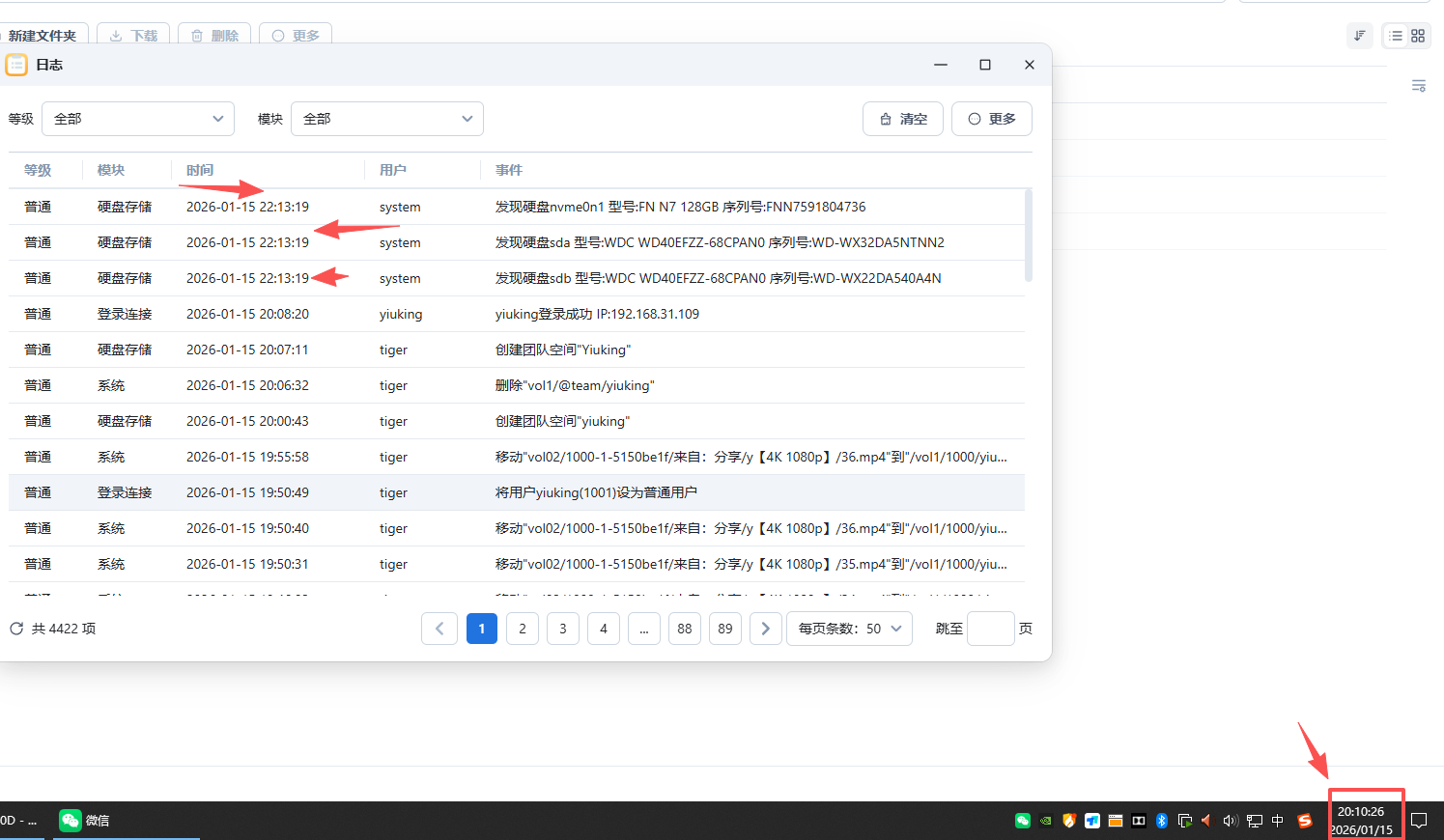Viewport: 1444px width, 840px height.
Task: Click the 更多 button in log window
Action: click(x=991, y=119)
